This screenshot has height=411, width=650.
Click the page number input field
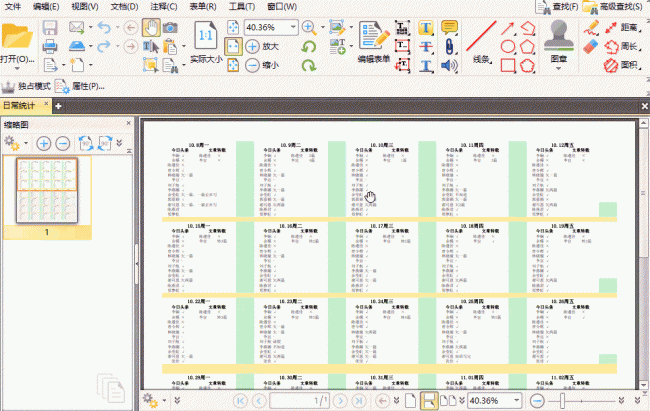coord(300,401)
